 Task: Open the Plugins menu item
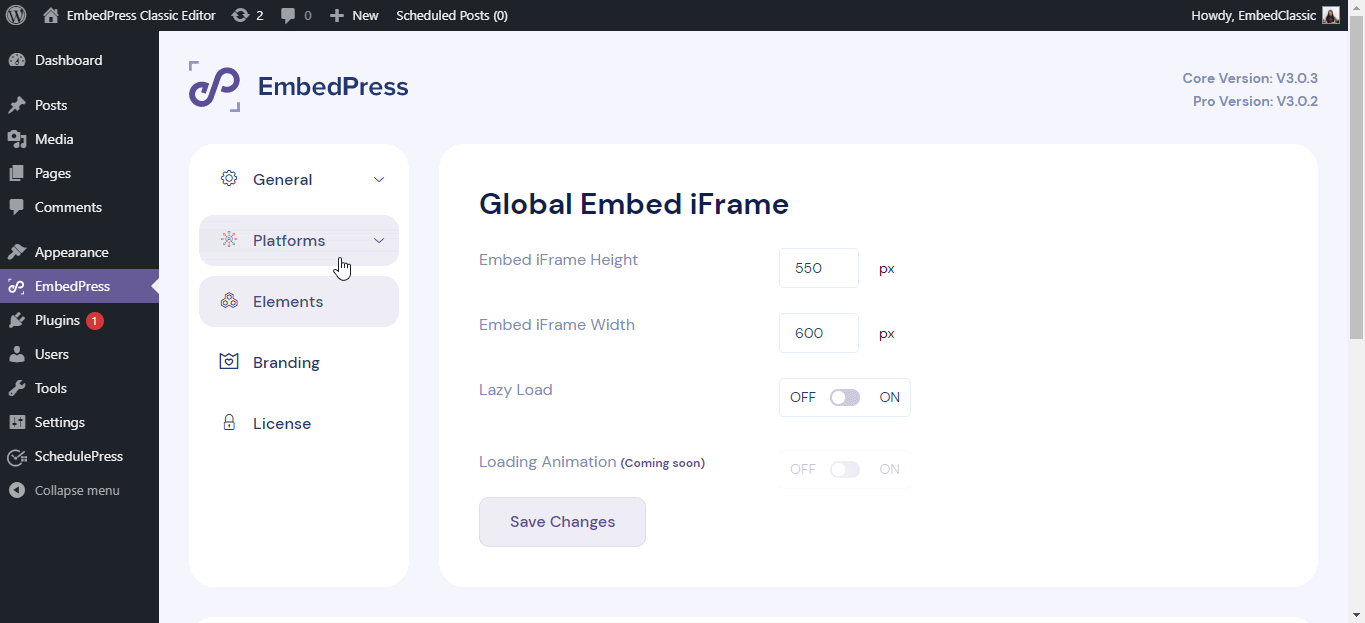(79, 320)
